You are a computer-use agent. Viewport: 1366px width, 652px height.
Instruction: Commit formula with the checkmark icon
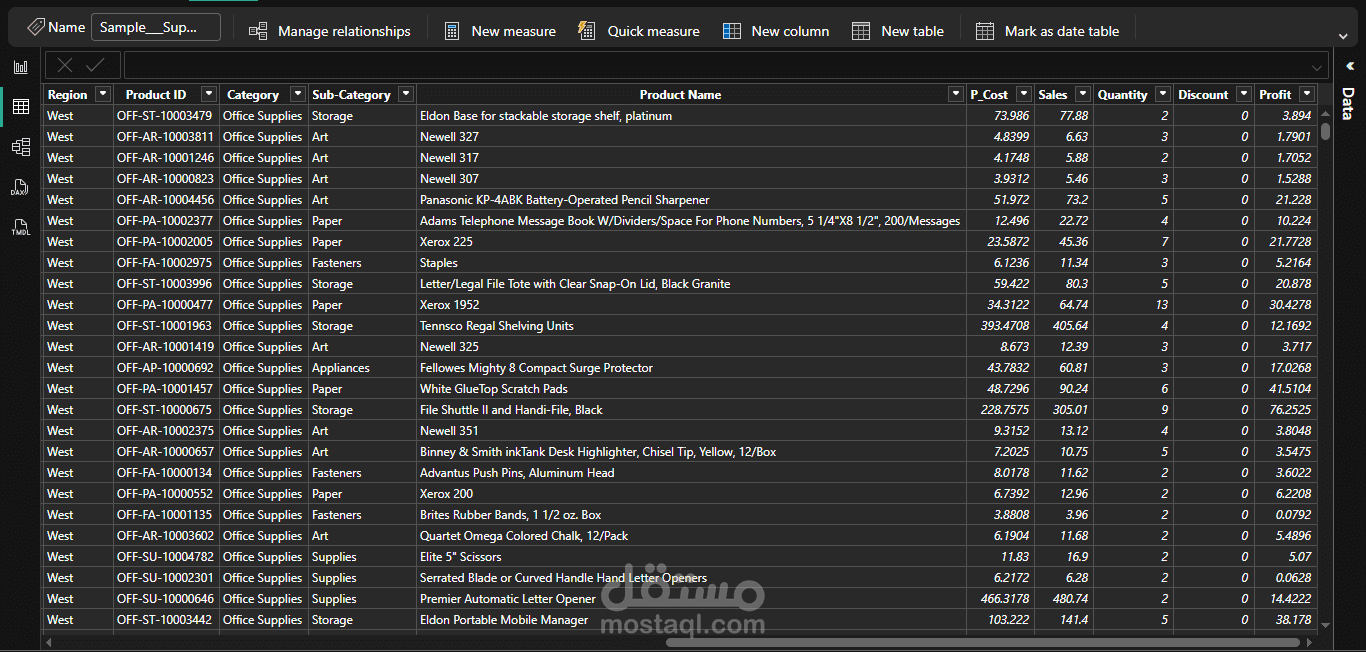pos(96,65)
